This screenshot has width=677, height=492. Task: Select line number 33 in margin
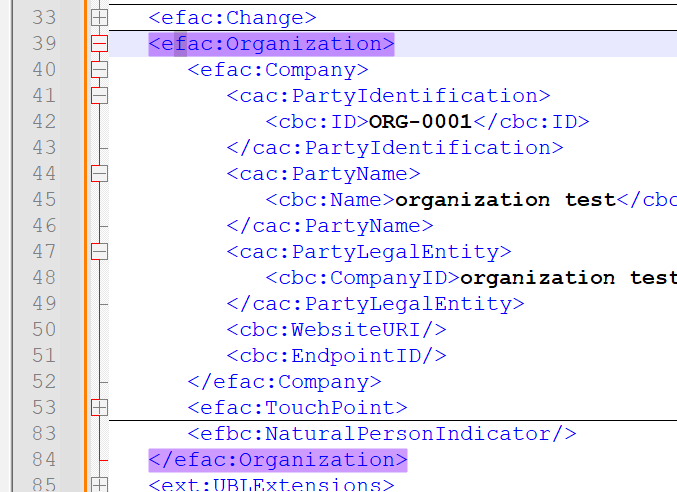point(44,18)
